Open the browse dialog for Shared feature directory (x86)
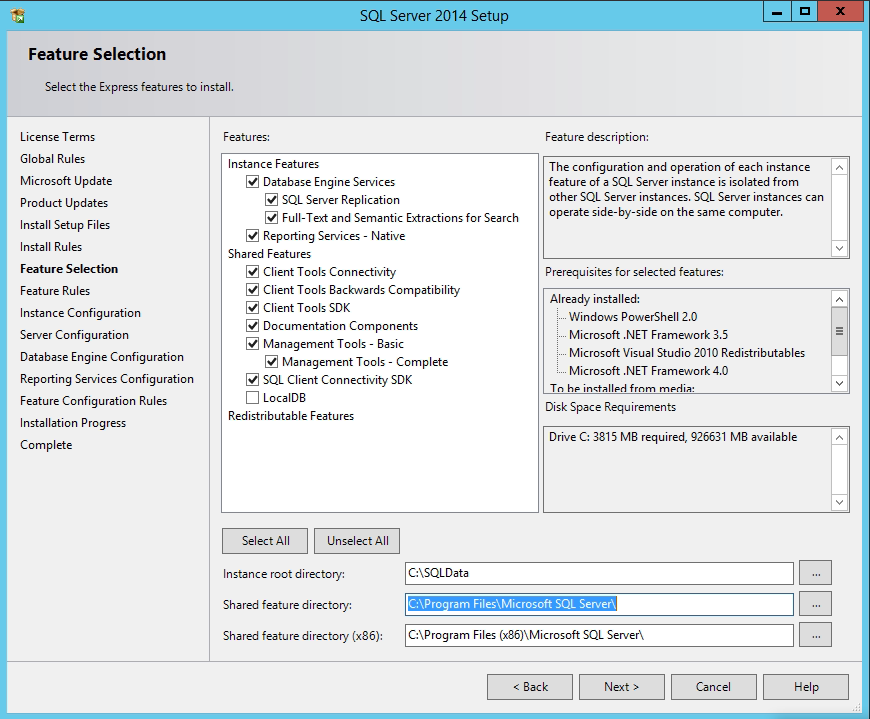 [x=815, y=634]
